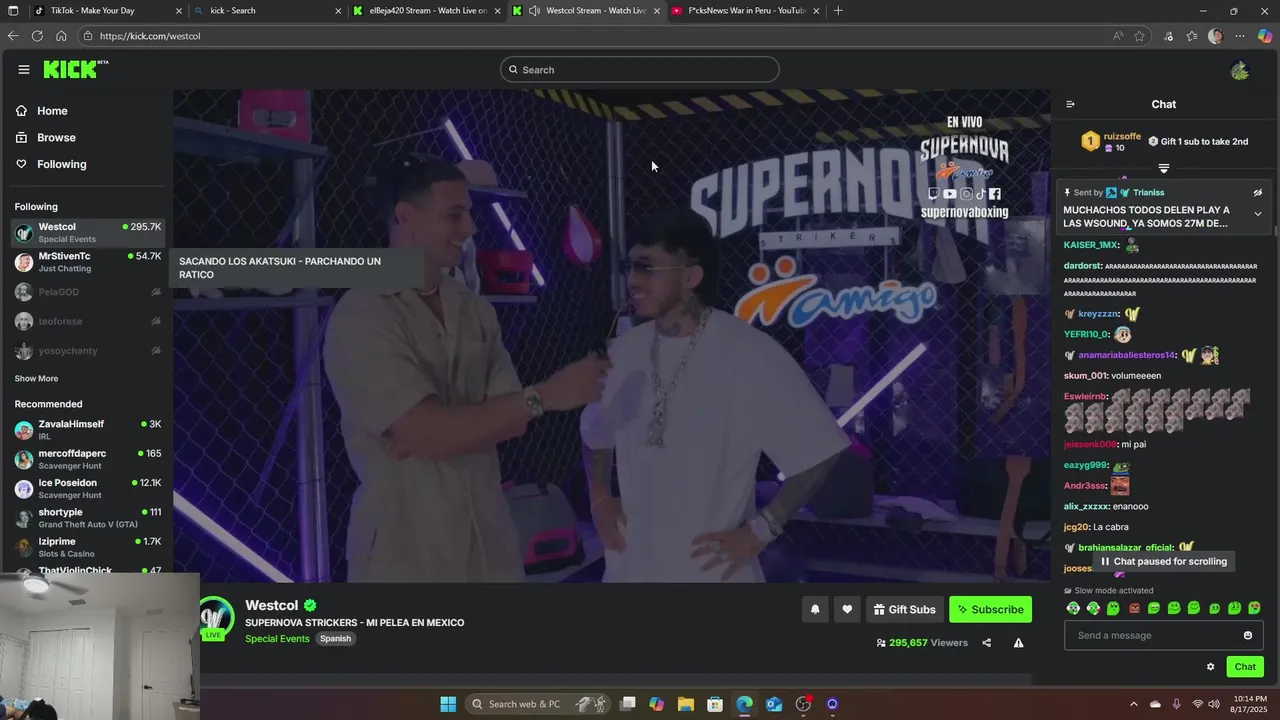
Task: Select Westcol in the Following list
Action: [x=88, y=233]
